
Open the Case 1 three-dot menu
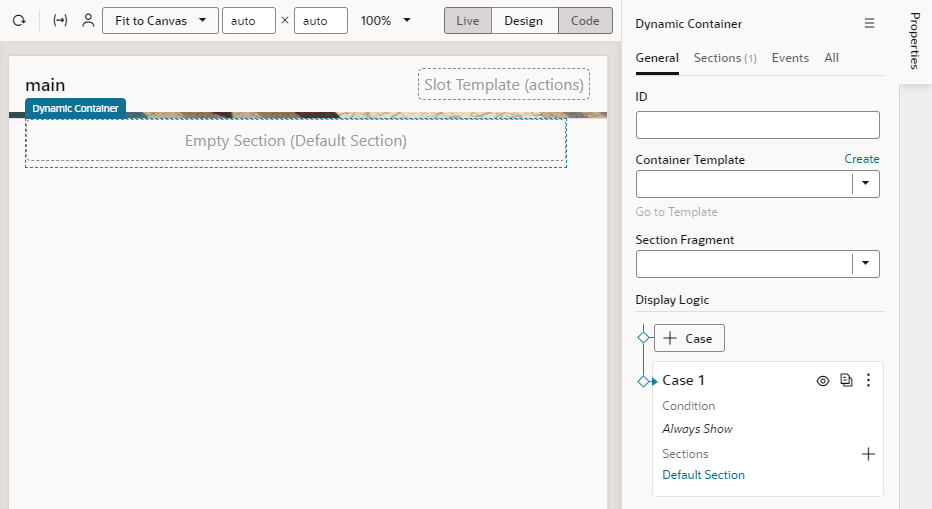[868, 380]
